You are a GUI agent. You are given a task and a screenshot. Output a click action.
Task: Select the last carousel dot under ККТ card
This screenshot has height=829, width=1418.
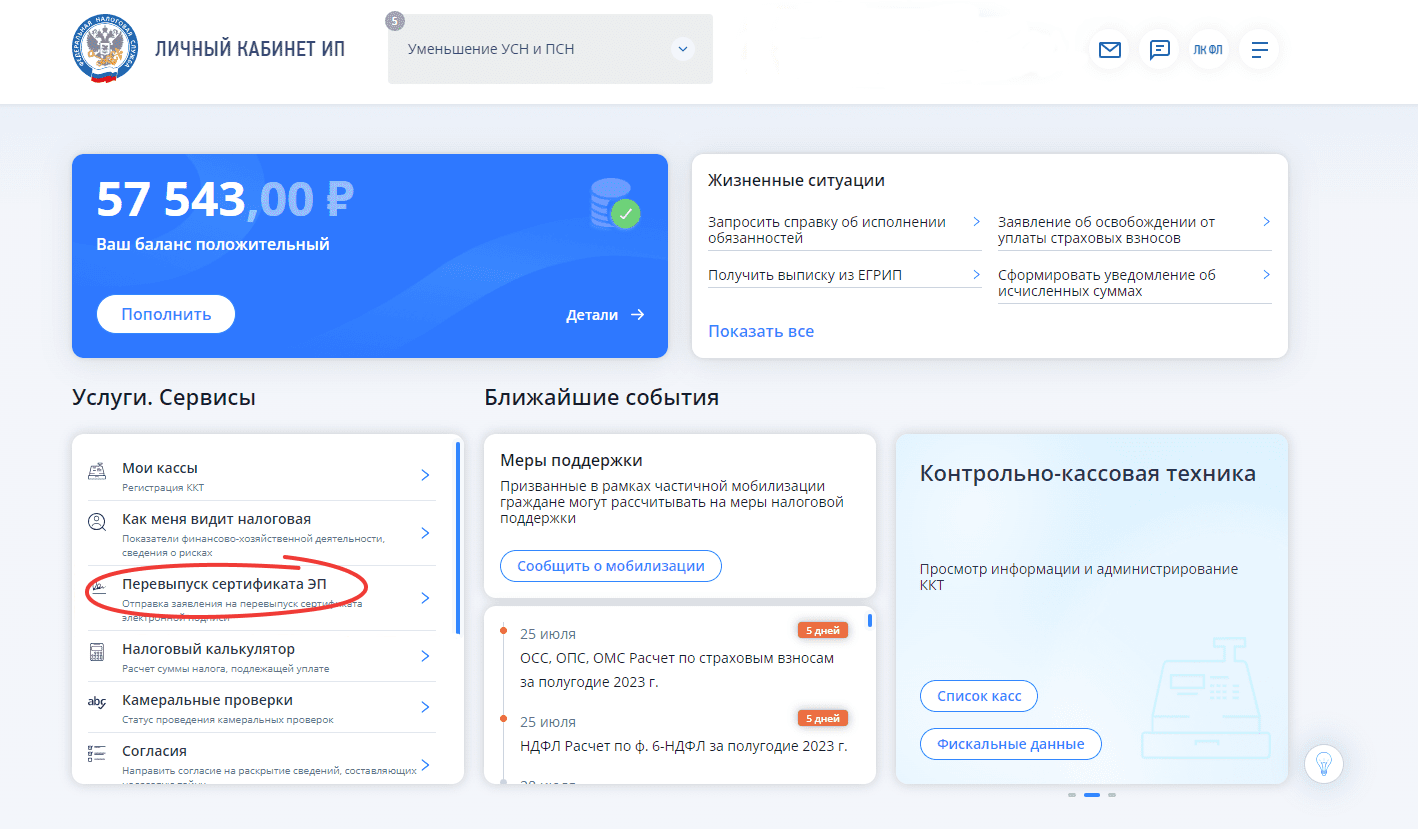[1112, 795]
